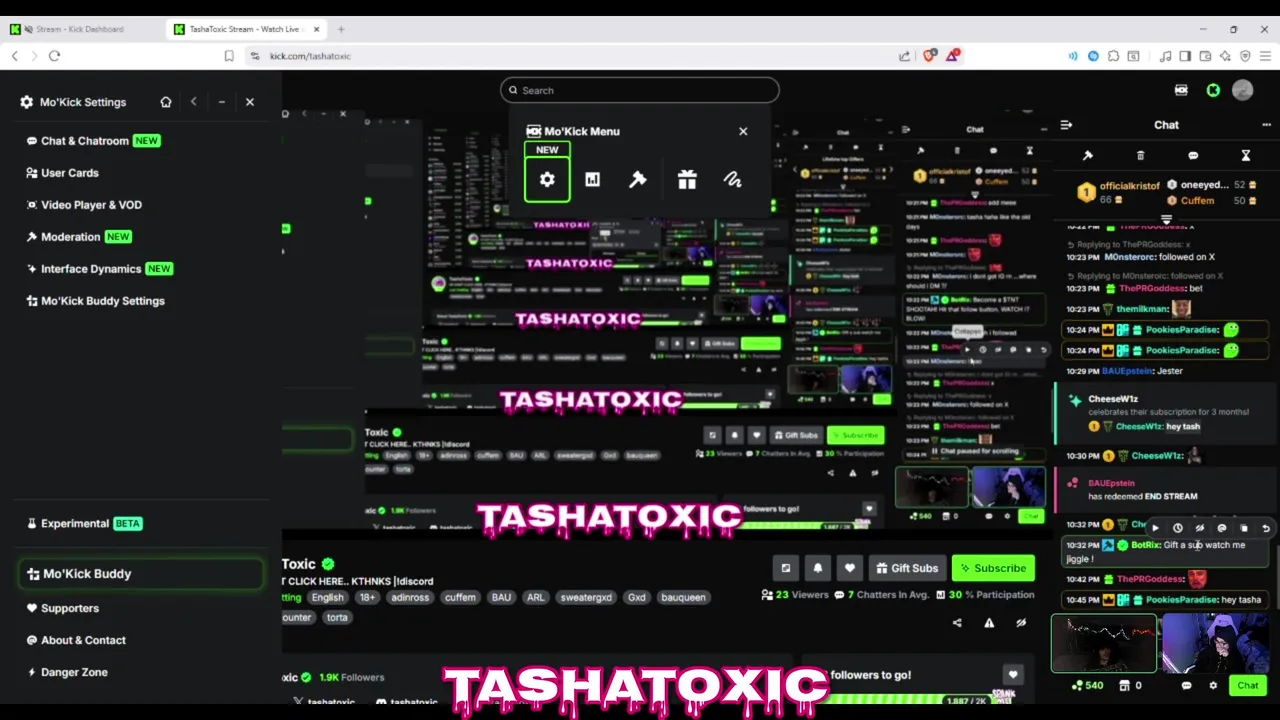Reload the page in browser
Screen dimensions: 1280x720
(x=54, y=56)
